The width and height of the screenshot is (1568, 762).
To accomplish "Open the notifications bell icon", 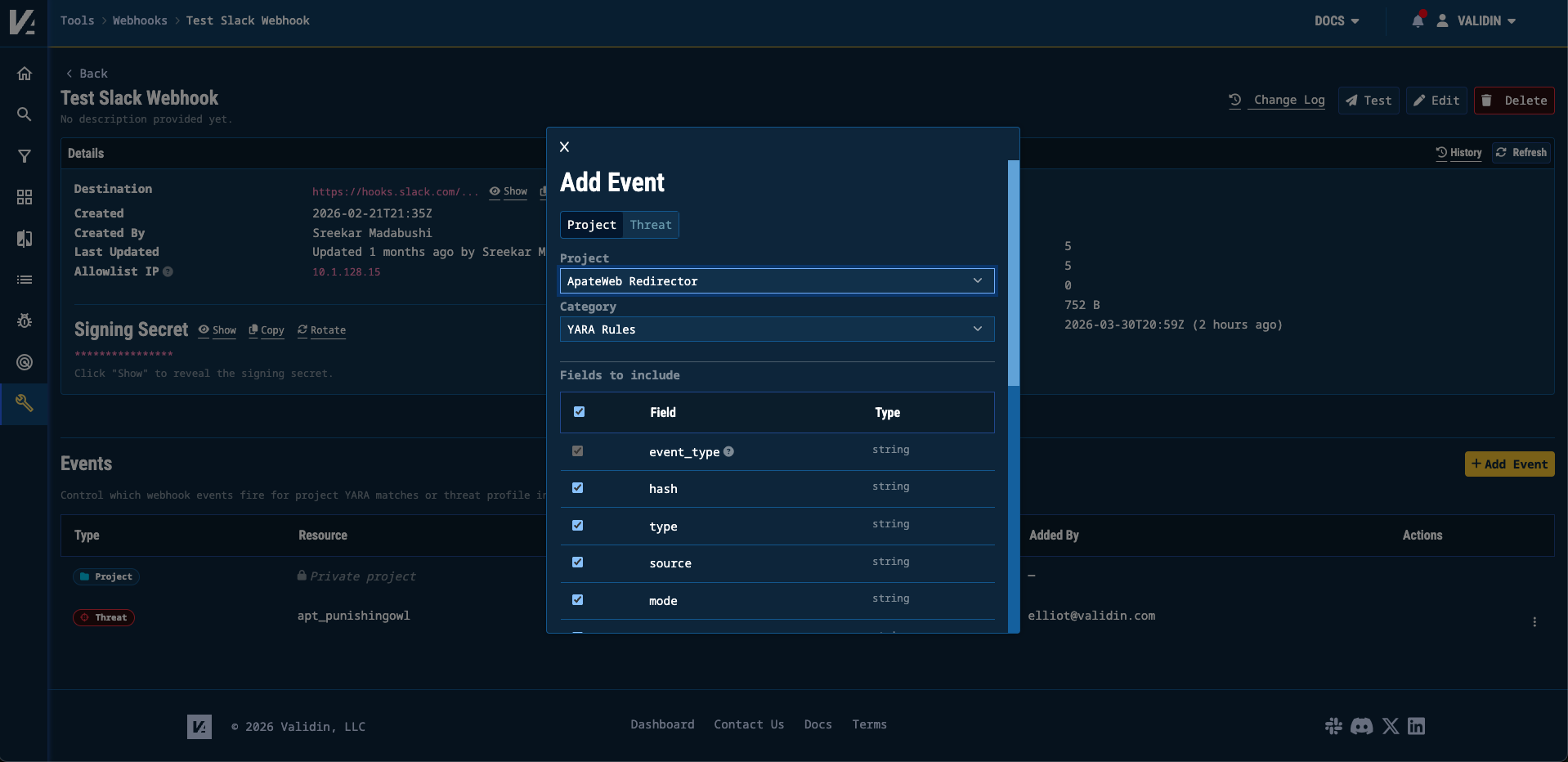I will (x=1417, y=20).
